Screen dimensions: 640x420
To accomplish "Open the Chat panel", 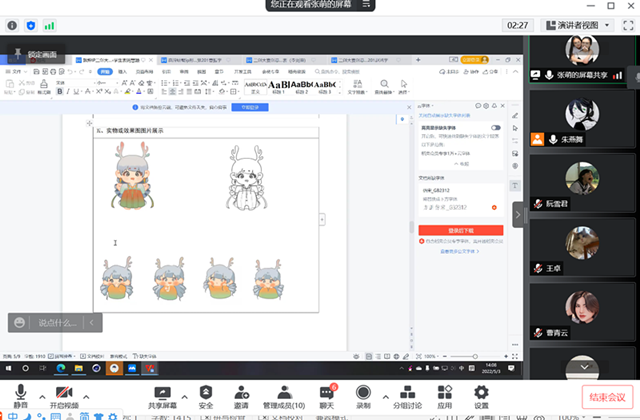I will 326,394.
